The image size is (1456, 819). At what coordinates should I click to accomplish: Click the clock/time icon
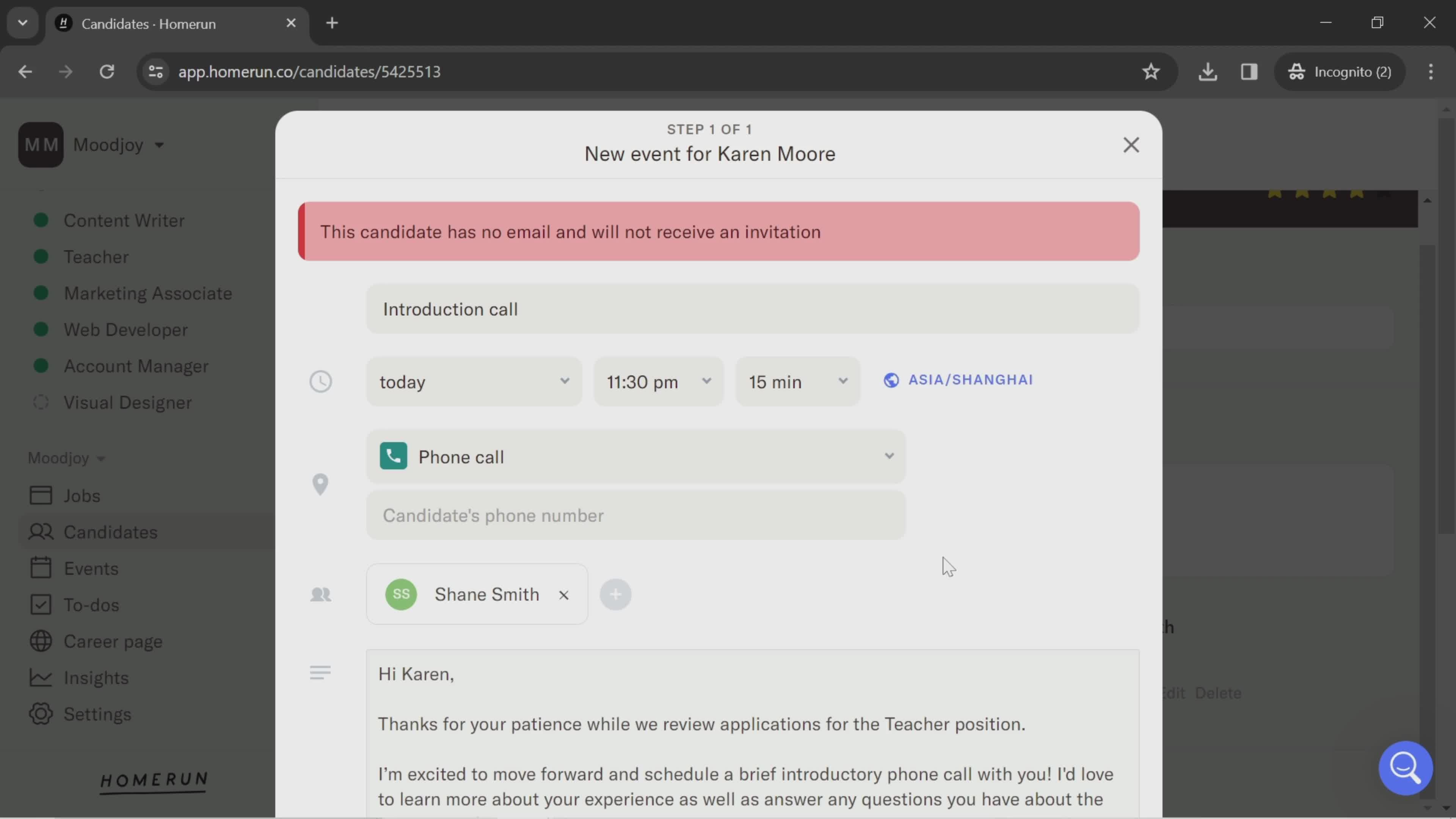(x=320, y=381)
